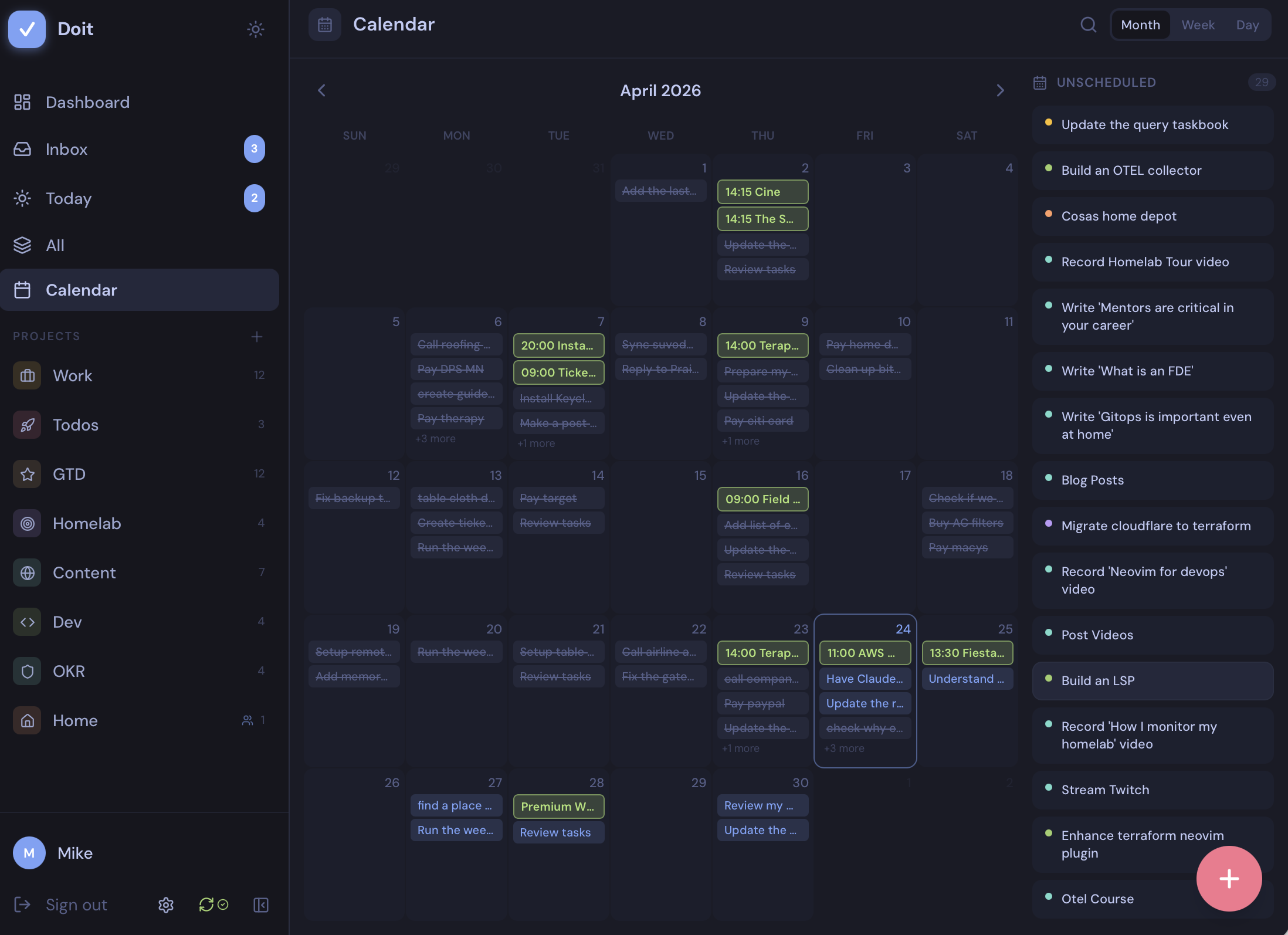
Task: Switch to Week view
Action: click(x=1198, y=25)
